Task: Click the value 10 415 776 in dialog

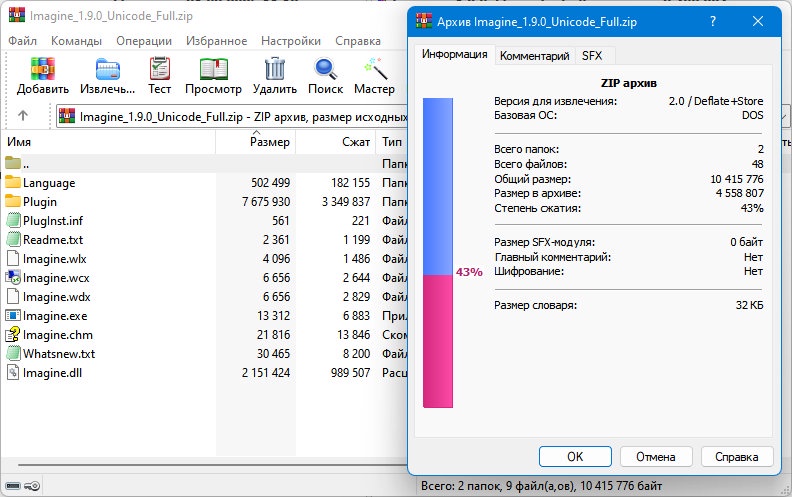Action: (737, 179)
